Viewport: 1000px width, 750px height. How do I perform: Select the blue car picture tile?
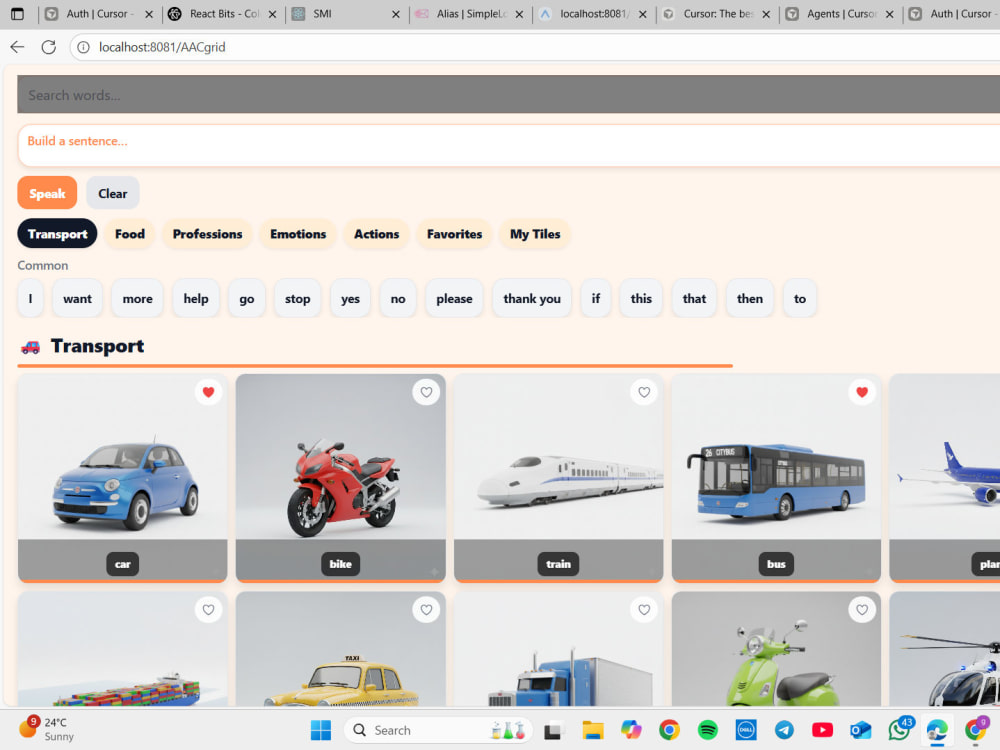tap(122, 478)
